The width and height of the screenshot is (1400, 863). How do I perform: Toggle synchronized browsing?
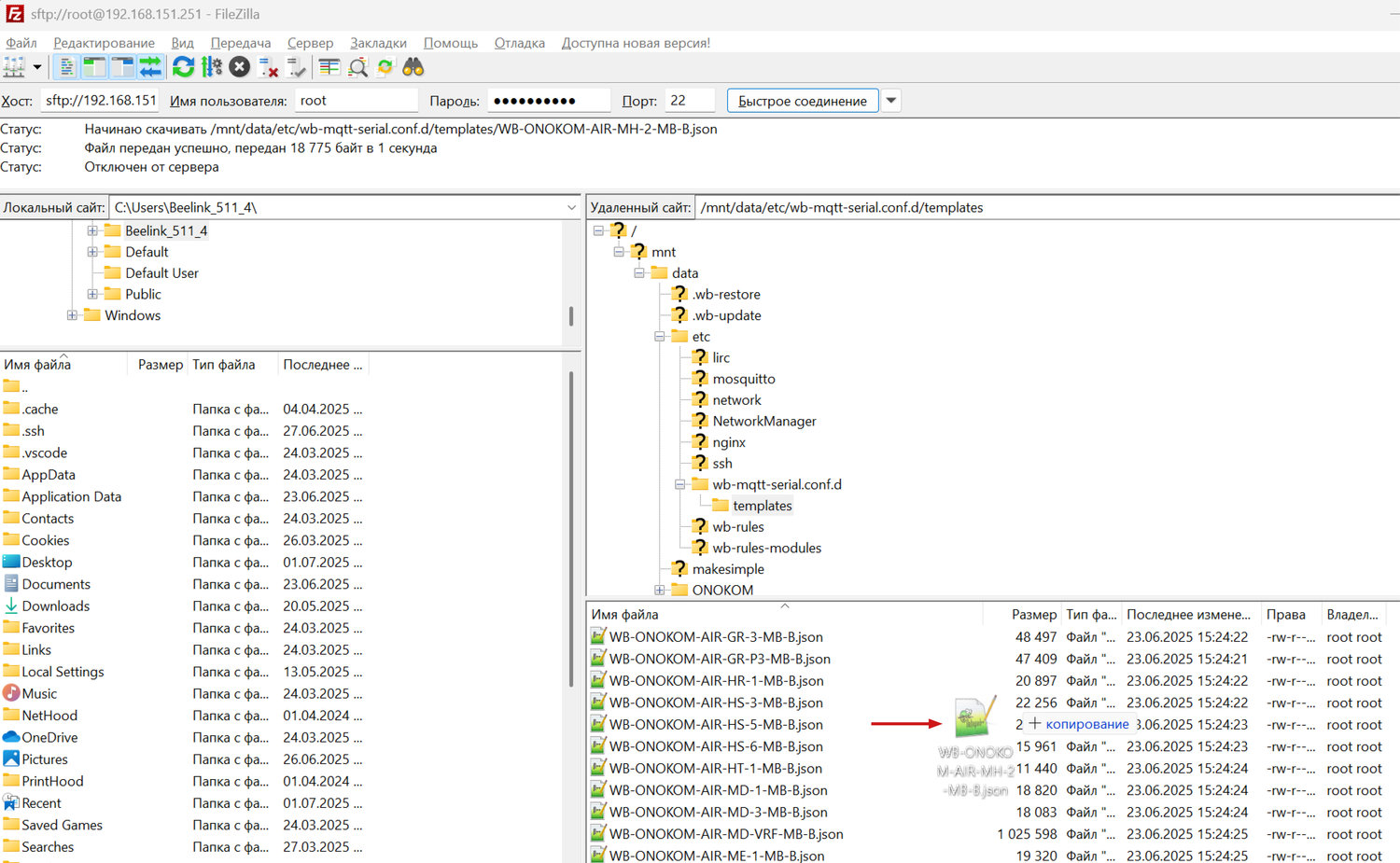click(385, 67)
